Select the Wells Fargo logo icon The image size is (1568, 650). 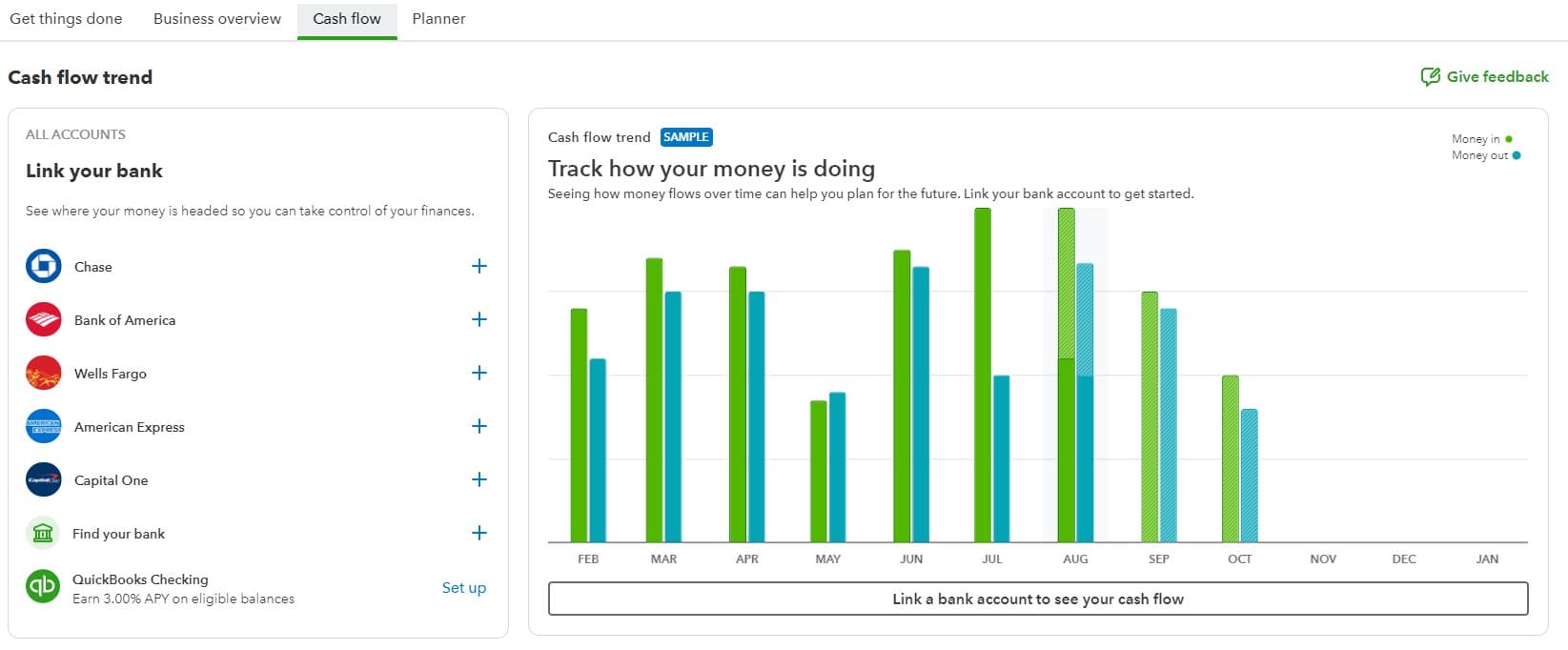(43, 374)
